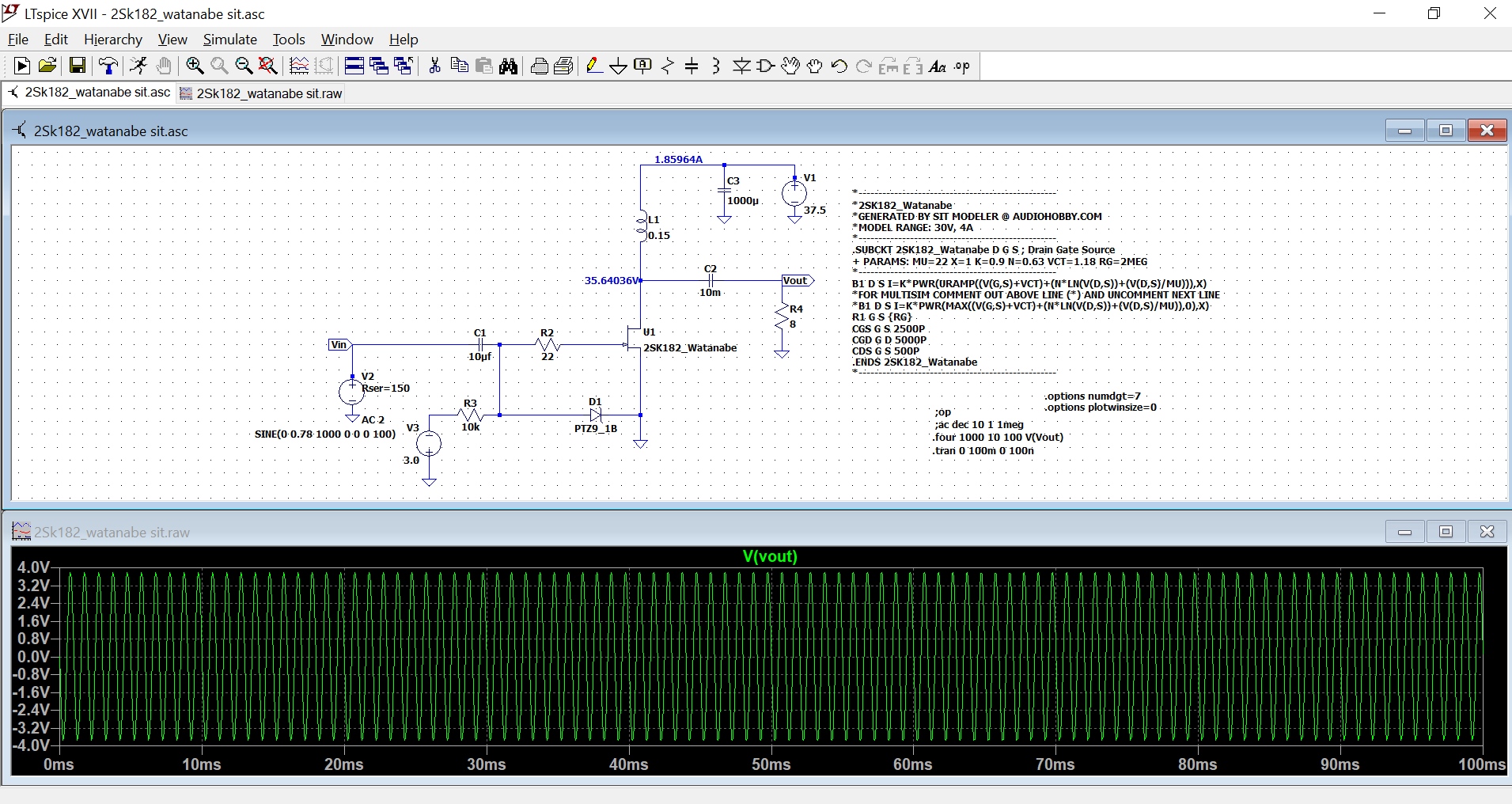Select the Text Aa tool
Screen dimensions: 1512x804
point(938,66)
